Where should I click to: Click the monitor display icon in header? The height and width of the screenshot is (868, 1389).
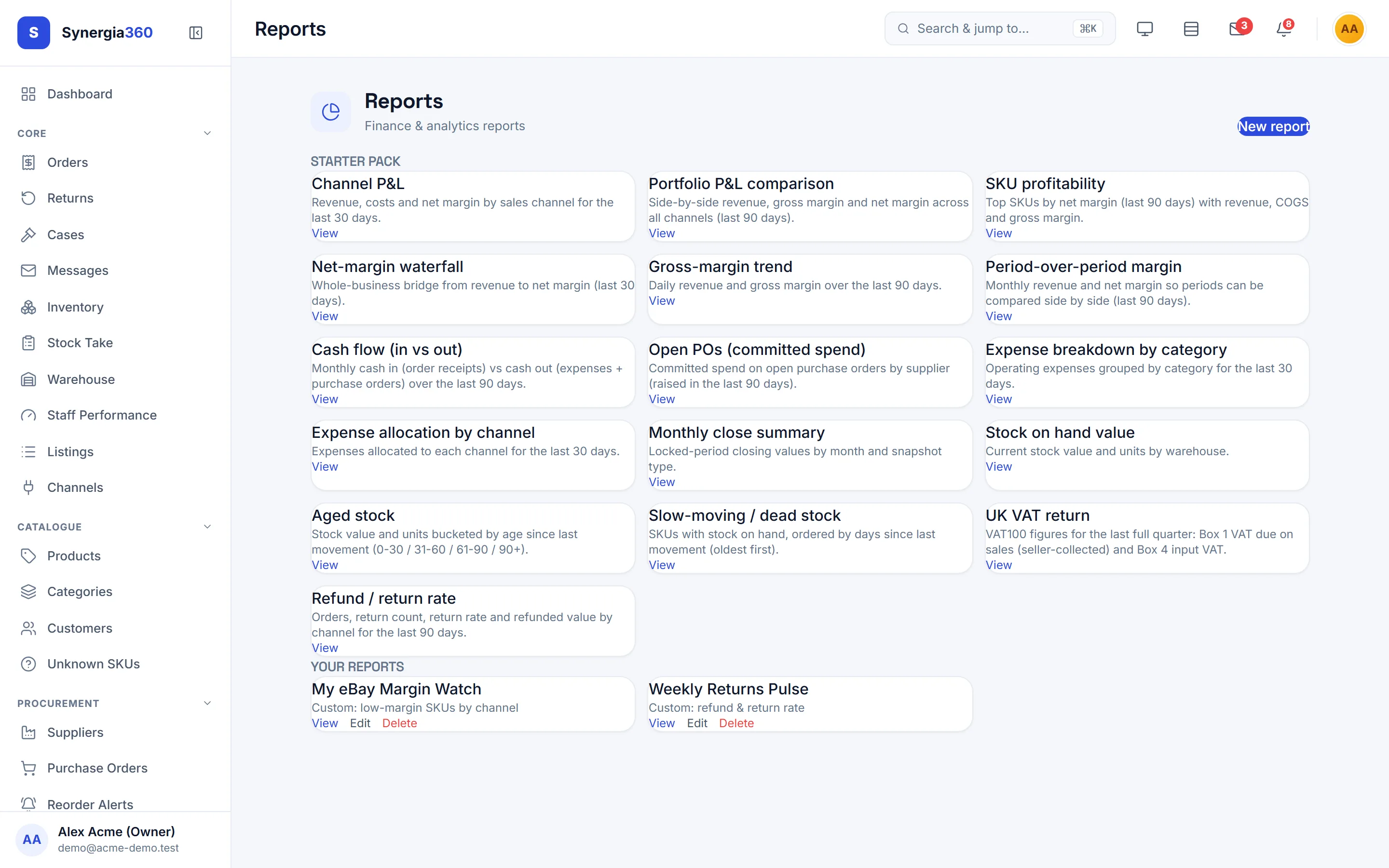(x=1144, y=29)
